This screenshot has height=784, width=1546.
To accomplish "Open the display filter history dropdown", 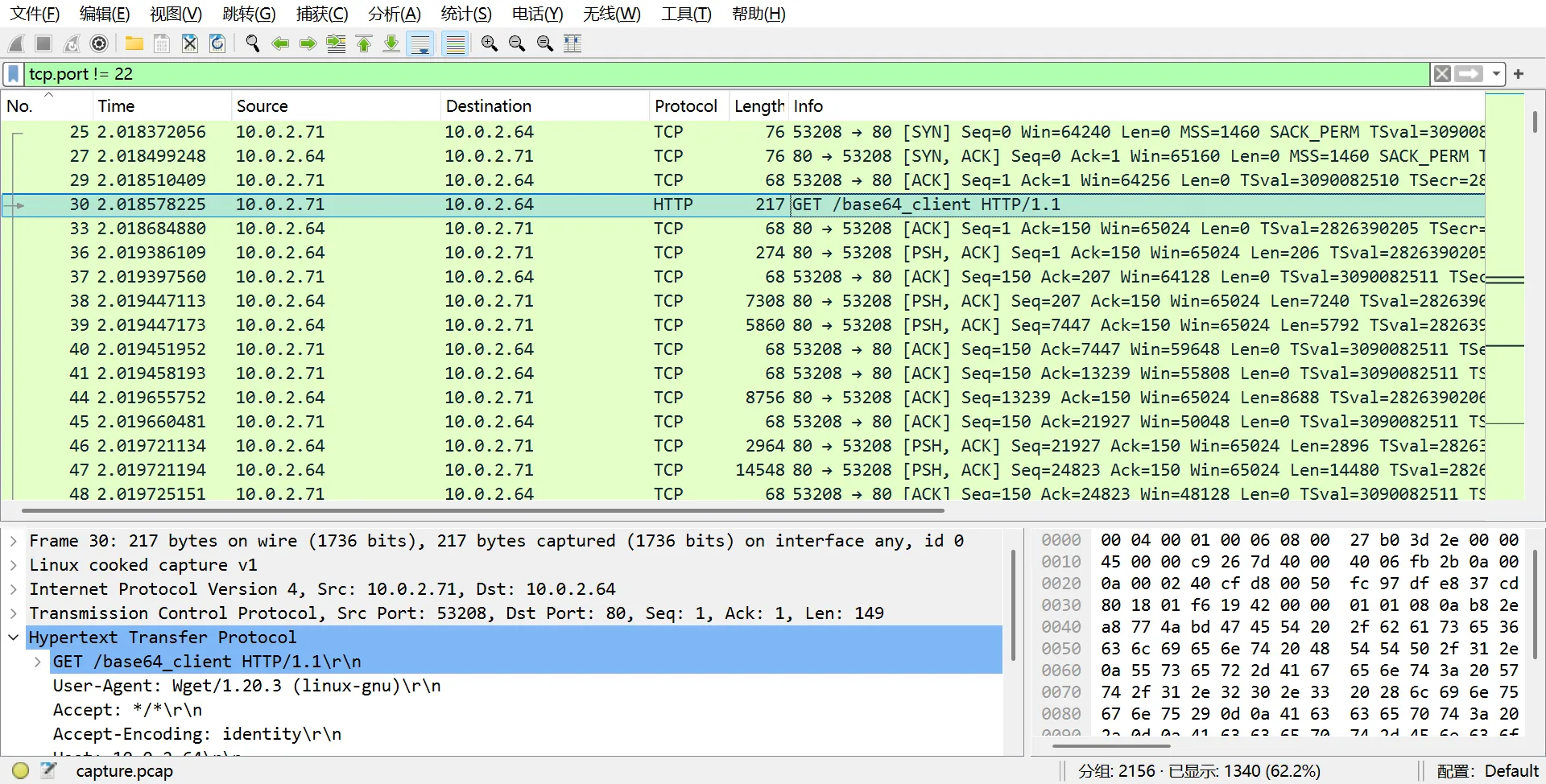I will [x=1495, y=74].
